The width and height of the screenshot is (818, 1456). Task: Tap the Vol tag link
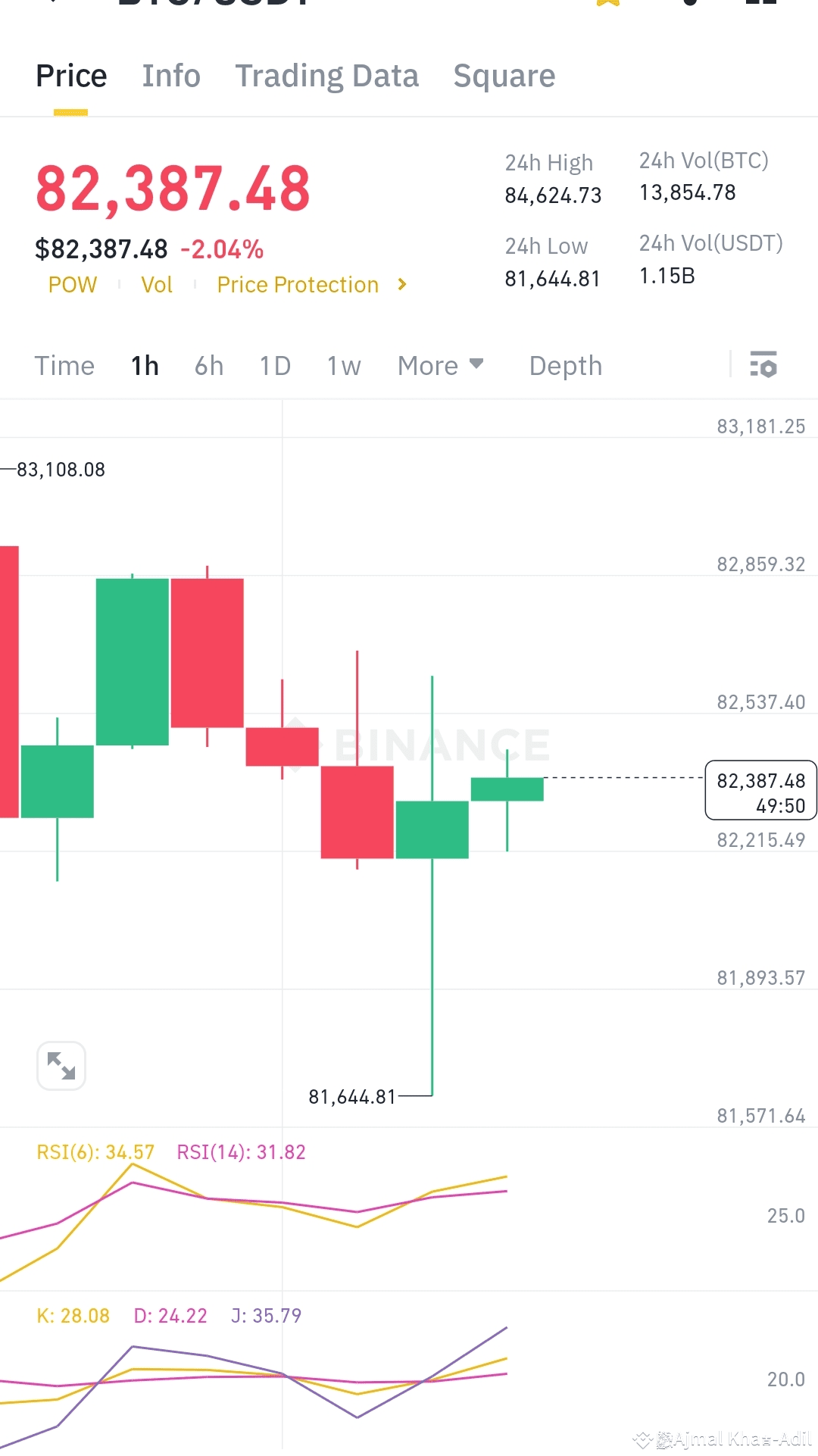tap(157, 285)
